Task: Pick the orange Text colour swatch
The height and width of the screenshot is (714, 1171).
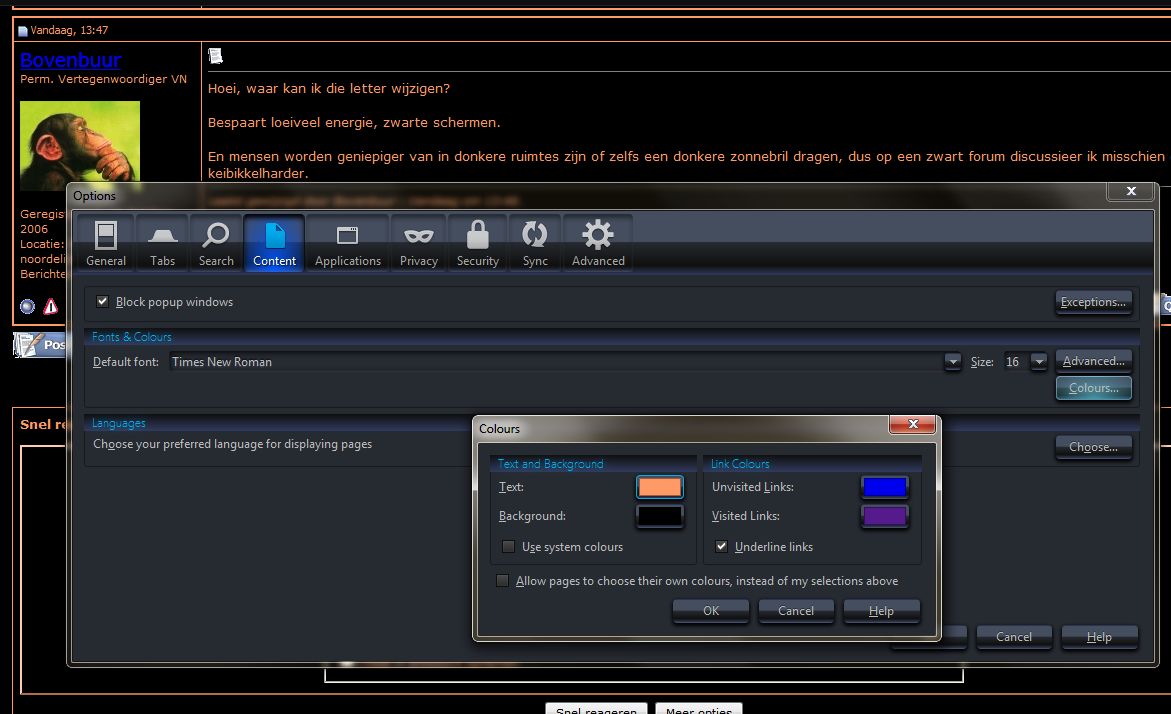Action: [660, 487]
